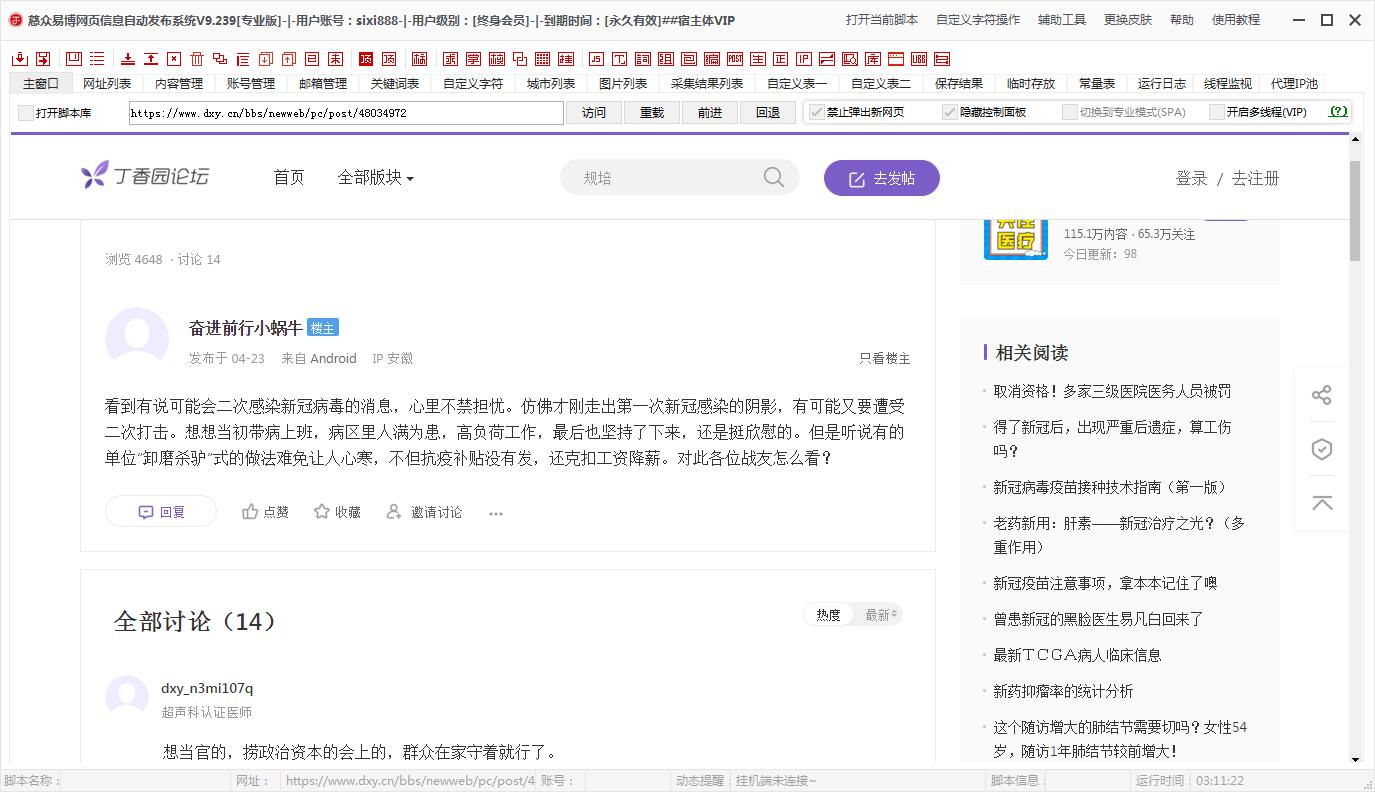
Task: Click the filled 顶 toolbar icon
Action: click(366, 59)
